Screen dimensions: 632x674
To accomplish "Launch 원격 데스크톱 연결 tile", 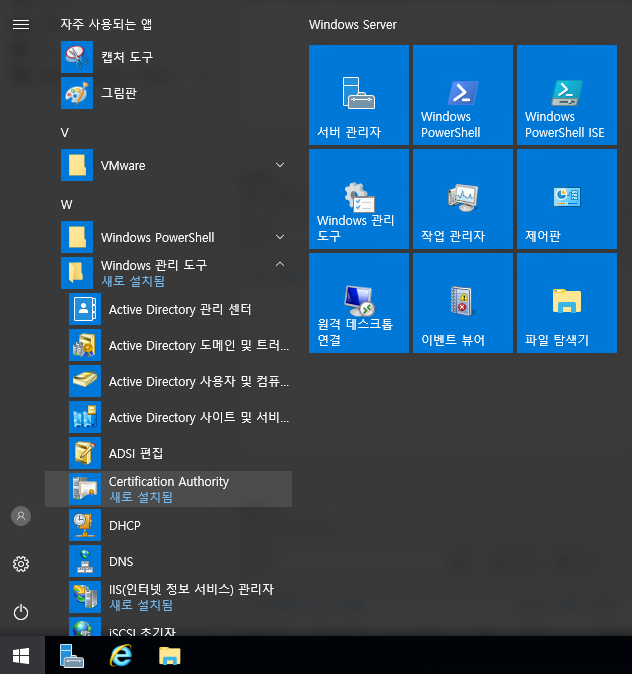I will tap(359, 303).
